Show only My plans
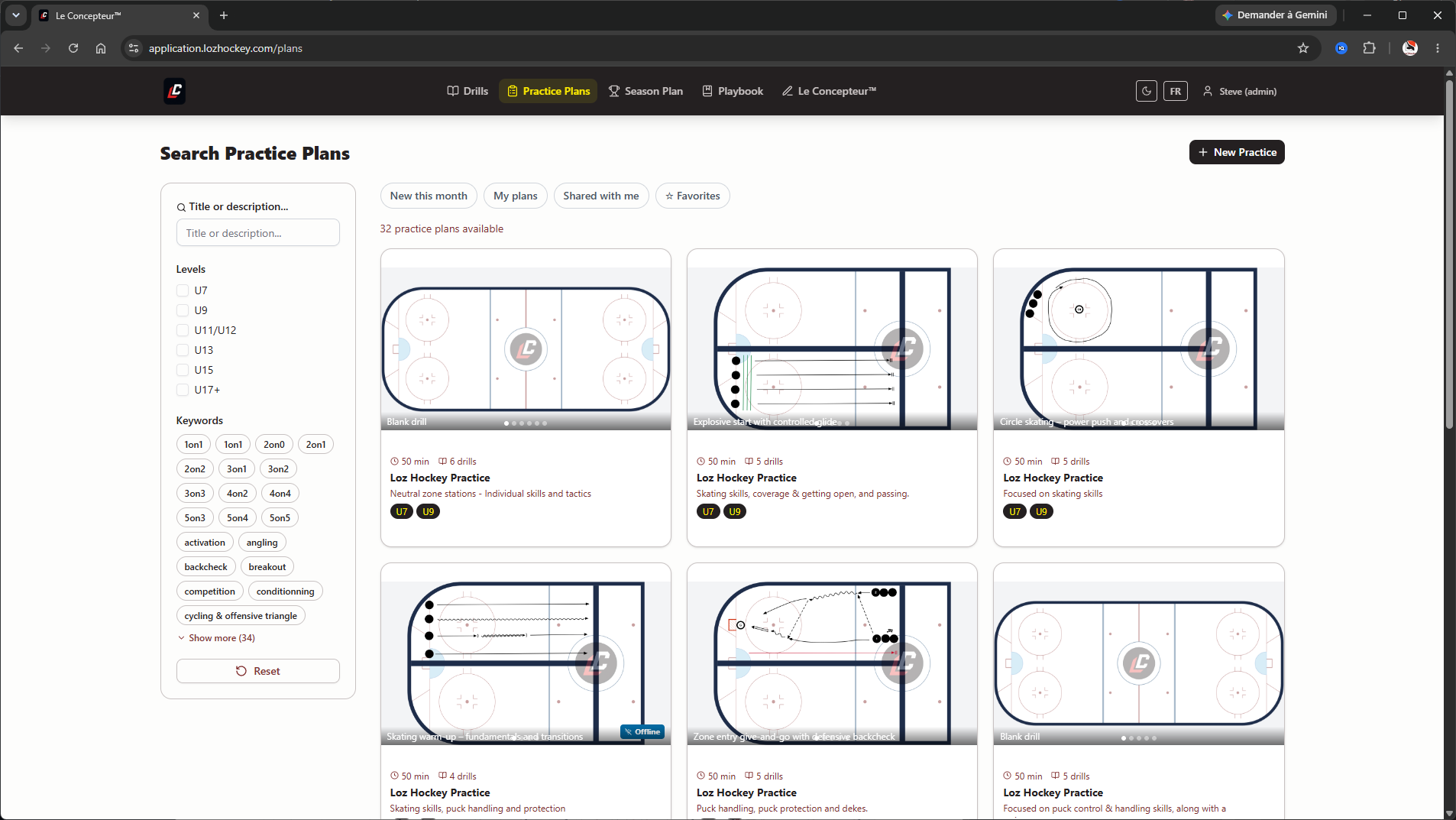This screenshot has height=820, width=1456. coord(516,196)
